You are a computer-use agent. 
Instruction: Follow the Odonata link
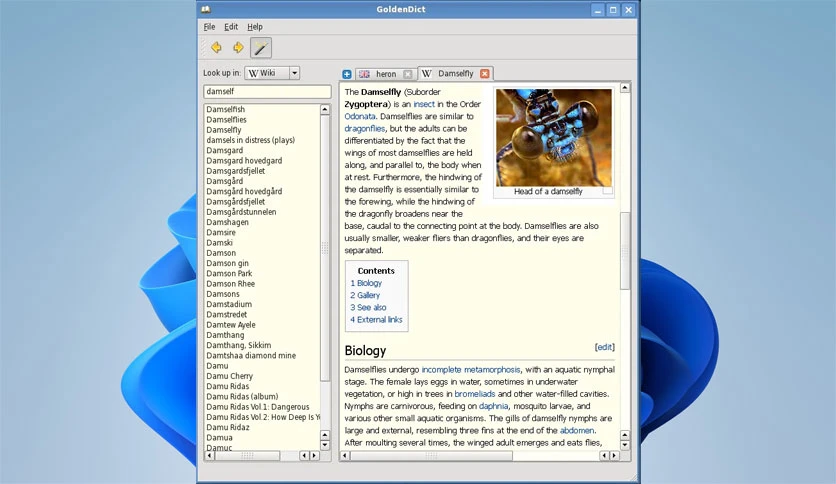click(360, 116)
